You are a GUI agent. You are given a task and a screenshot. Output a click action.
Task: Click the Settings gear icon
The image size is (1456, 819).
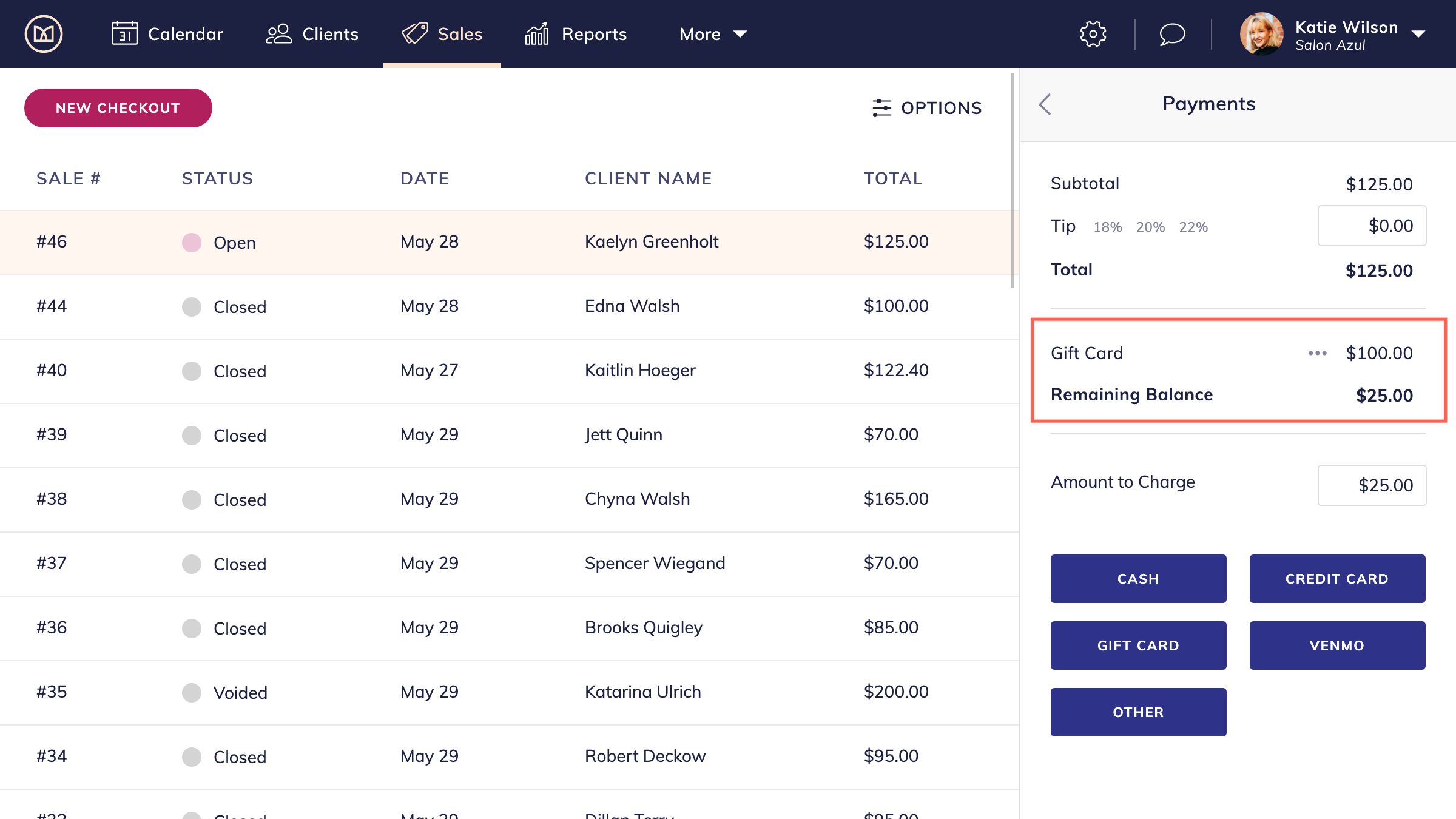pyautogui.click(x=1093, y=34)
